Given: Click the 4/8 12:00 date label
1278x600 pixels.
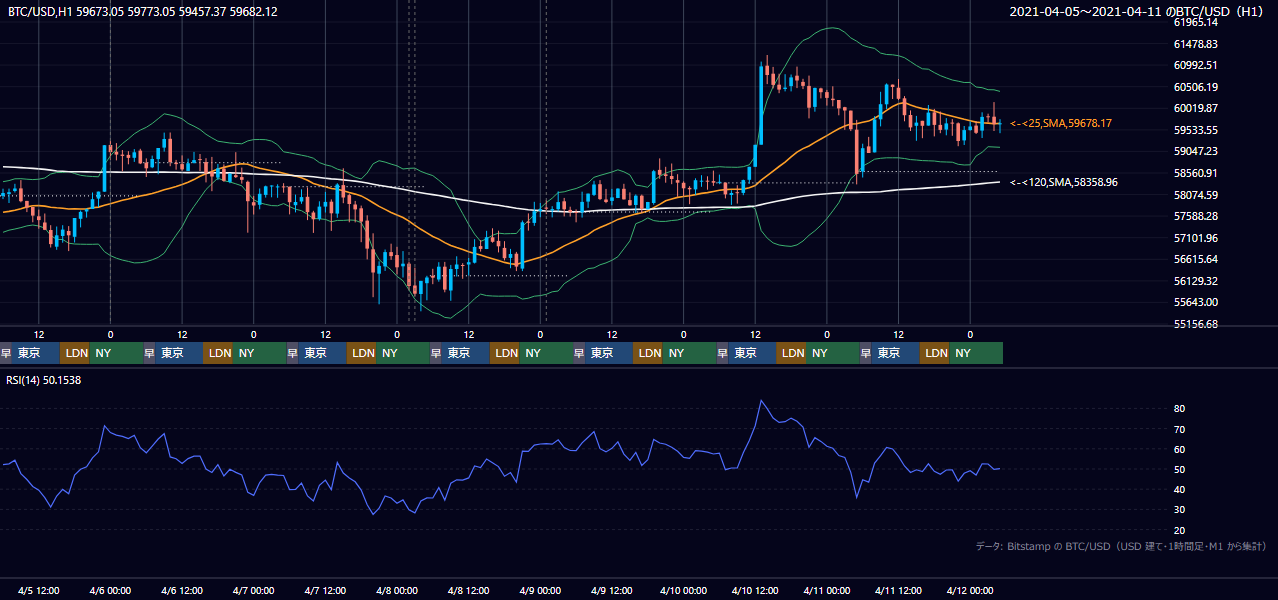Looking at the screenshot, I should tap(468, 590).
